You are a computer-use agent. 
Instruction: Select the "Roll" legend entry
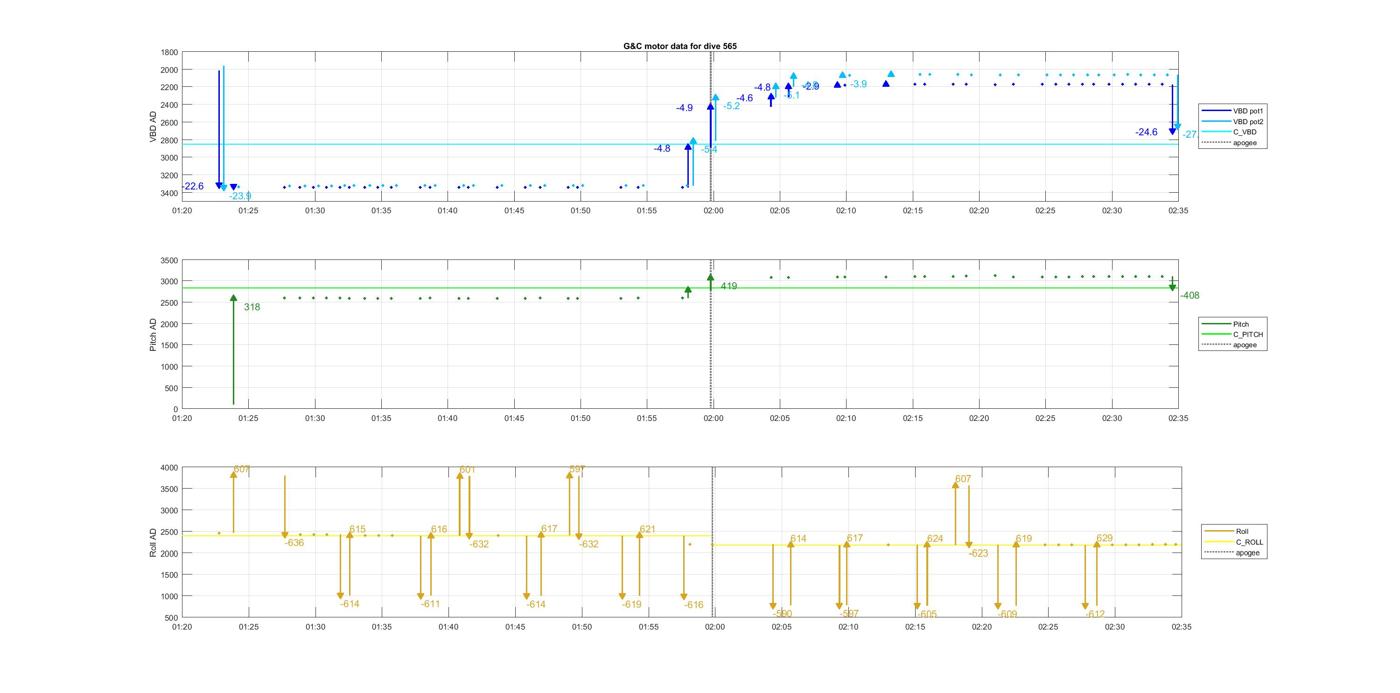[x=1235, y=531]
